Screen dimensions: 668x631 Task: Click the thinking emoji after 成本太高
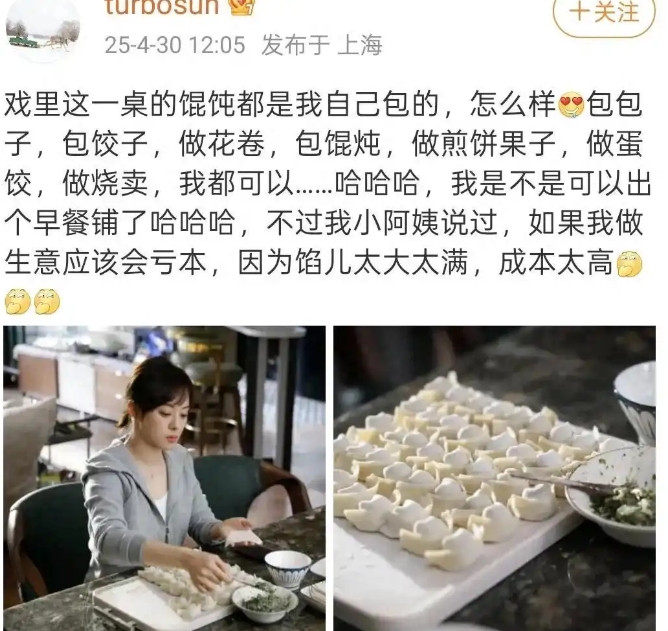[x=629, y=264]
